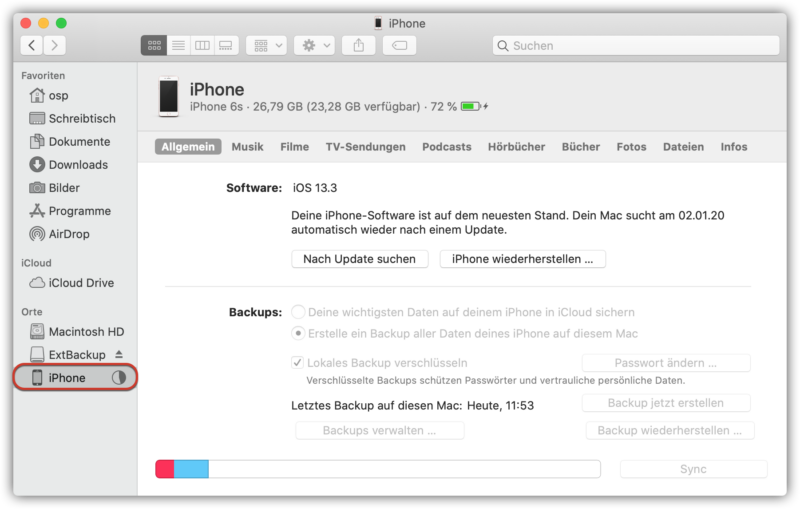
Task: Click the empty white portion of storage bar
Action: coord(404,469)
